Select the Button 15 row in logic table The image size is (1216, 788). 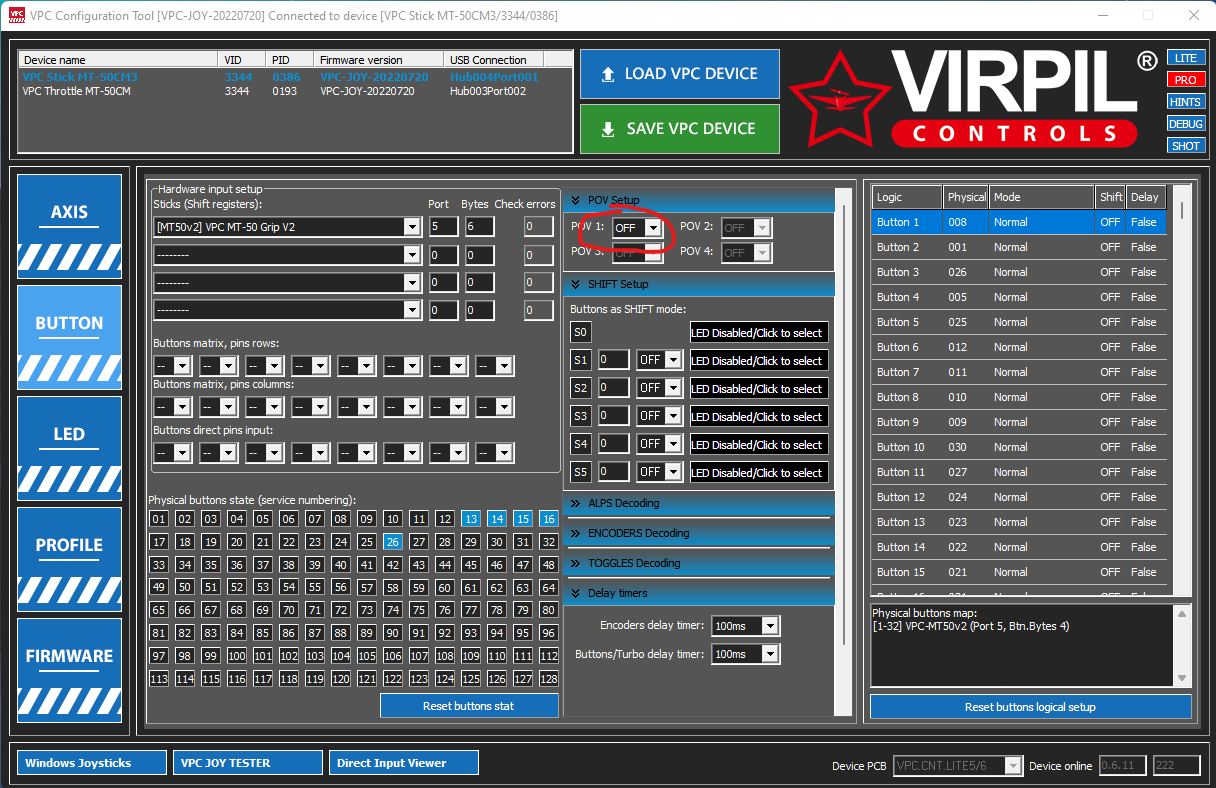[x=1019, y=572]
